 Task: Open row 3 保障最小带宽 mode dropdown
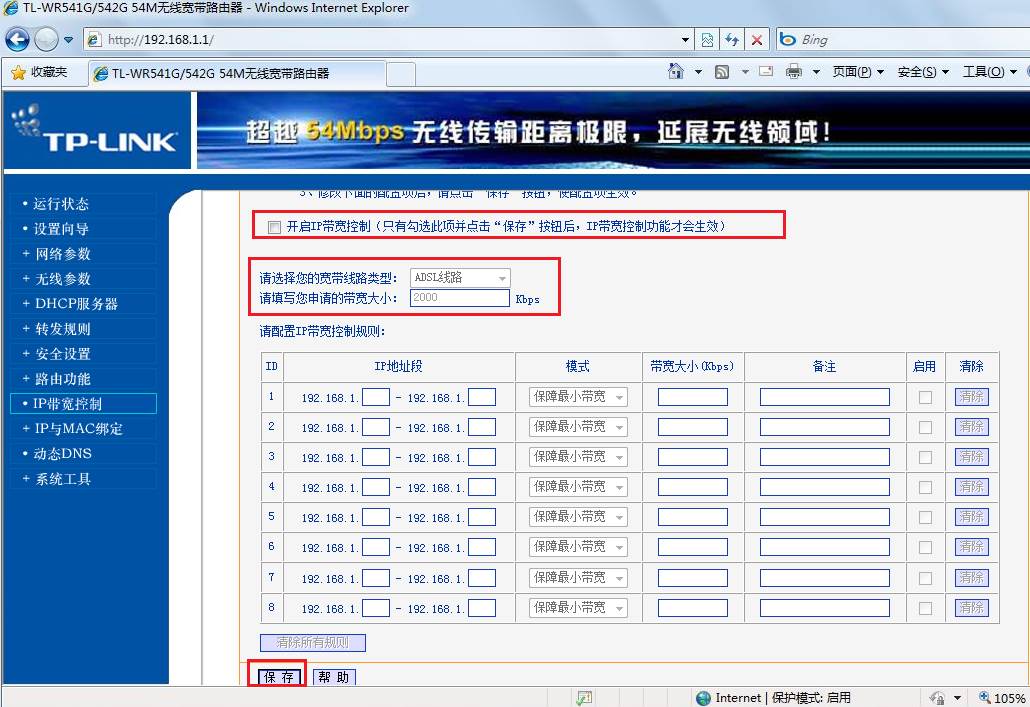tap(578, 457)
